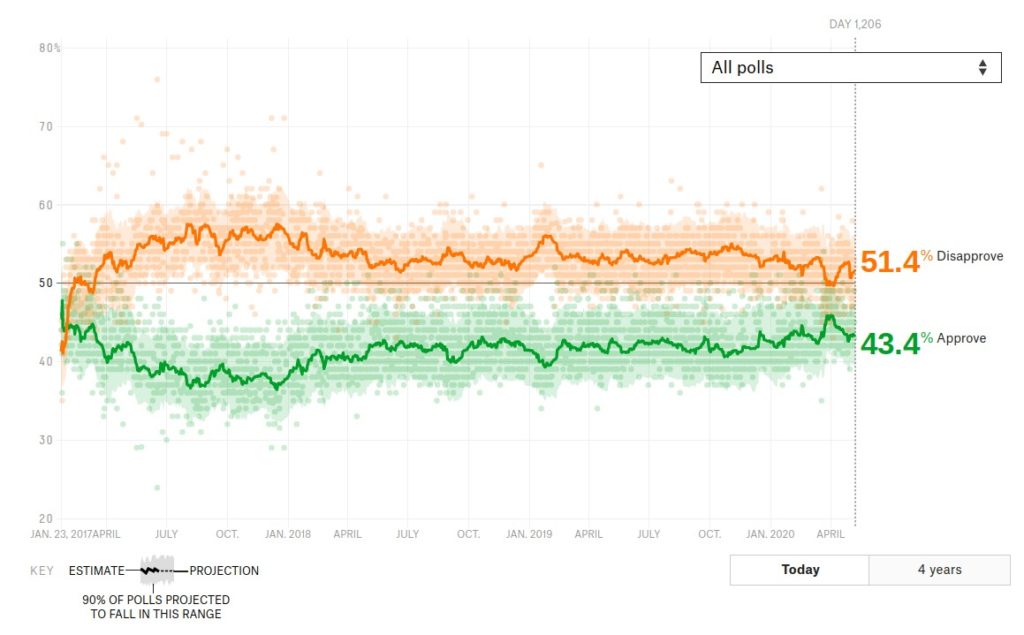Switch to the 4 years view
Viewport: 1024px width, 635px height.
pyautogui.click(x=939, y=570)
